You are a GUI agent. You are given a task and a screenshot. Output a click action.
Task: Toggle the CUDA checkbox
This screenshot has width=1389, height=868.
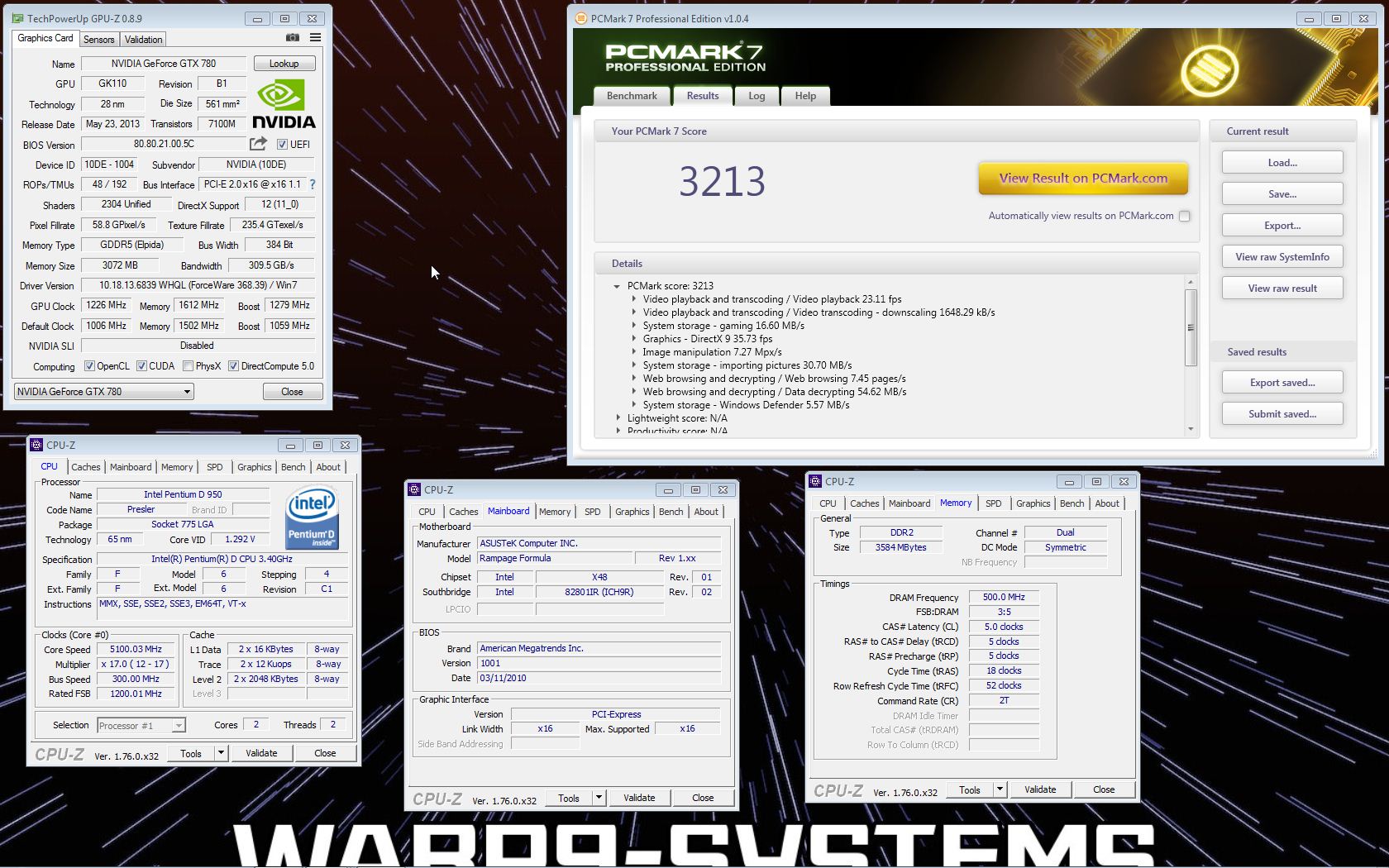point(141,366)
